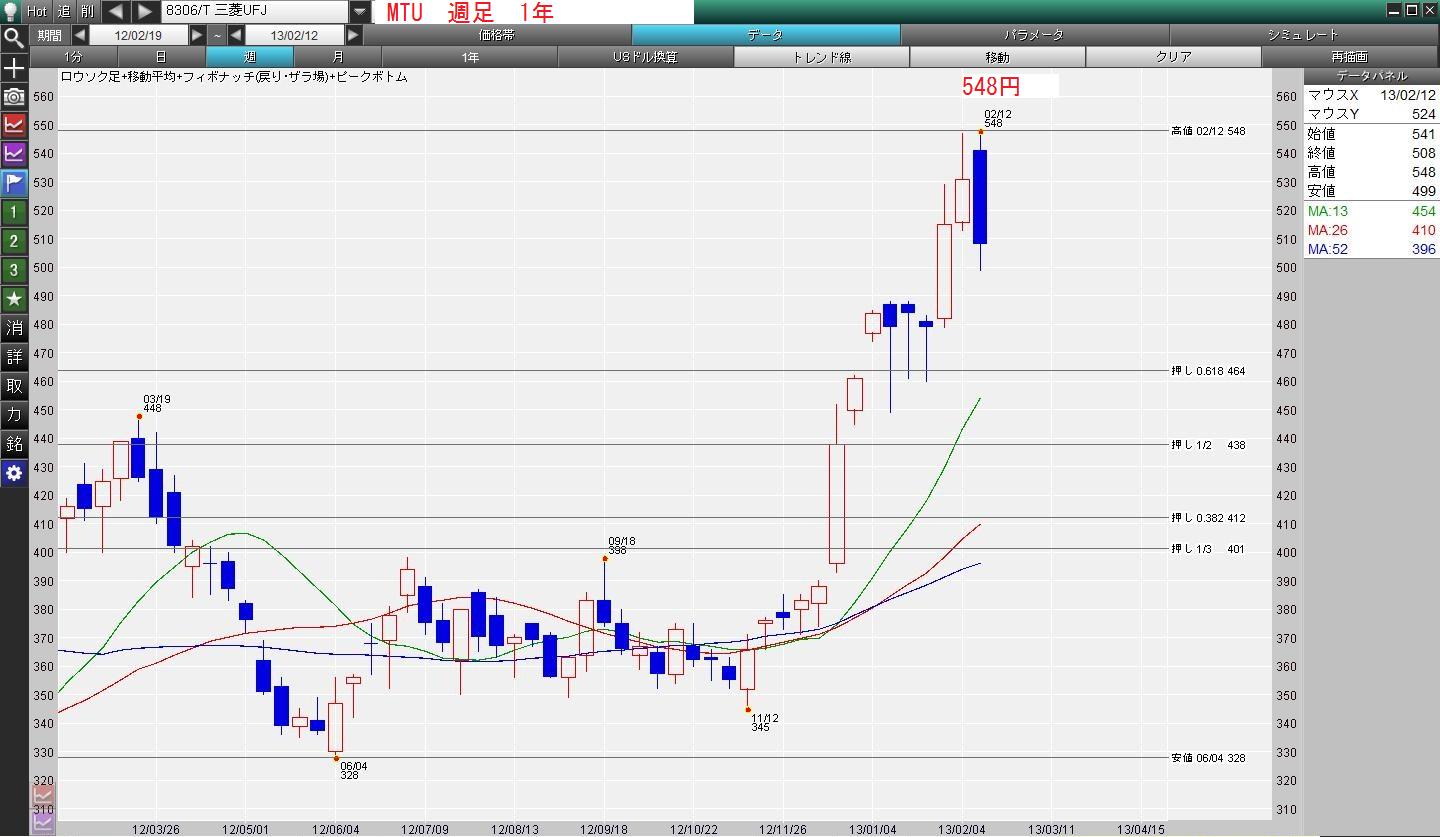Click the 詳 sidebar button
This screenshot has width=1440, height=837.
(x=14, y=357)
